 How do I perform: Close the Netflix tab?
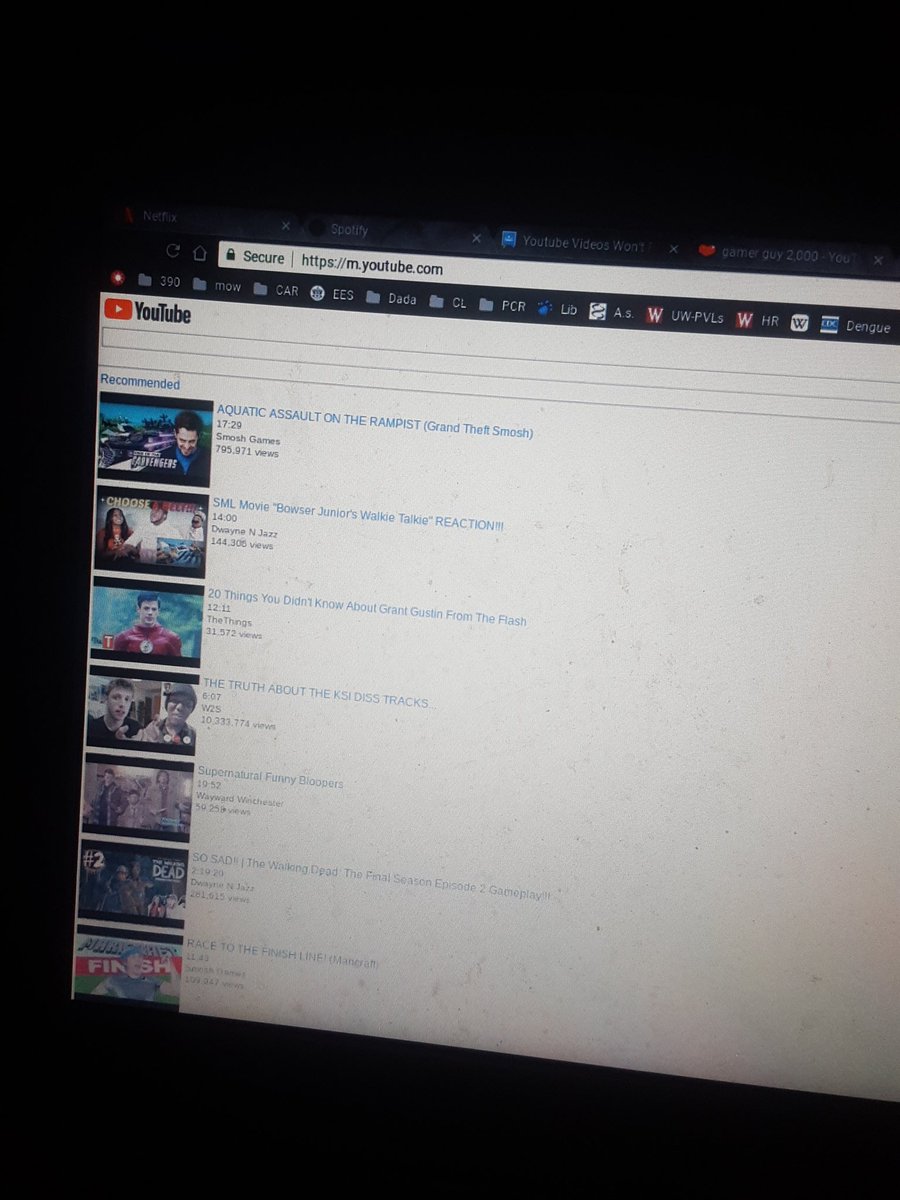click(x=285, y=225)
